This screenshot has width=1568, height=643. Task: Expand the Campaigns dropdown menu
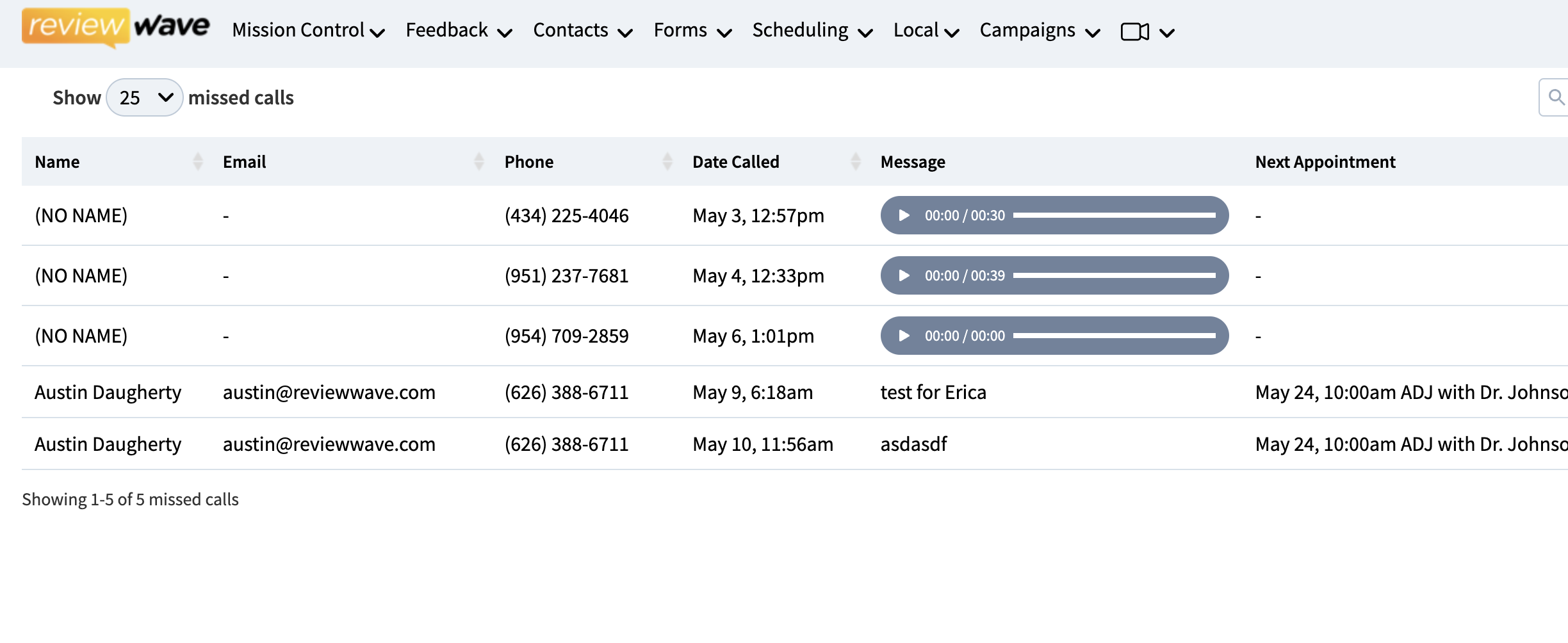click(1039, 31)
